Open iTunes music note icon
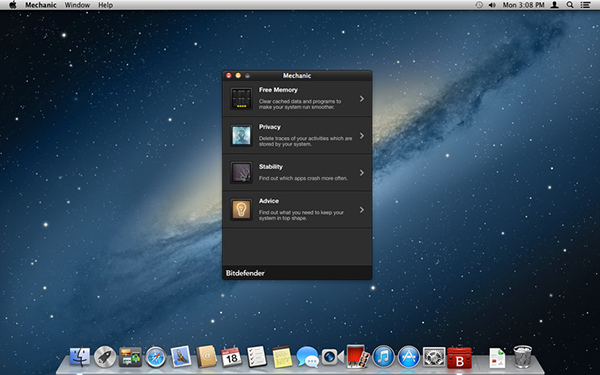The height and width of the screenshot is (375, 600). click(x=383, y=357)
